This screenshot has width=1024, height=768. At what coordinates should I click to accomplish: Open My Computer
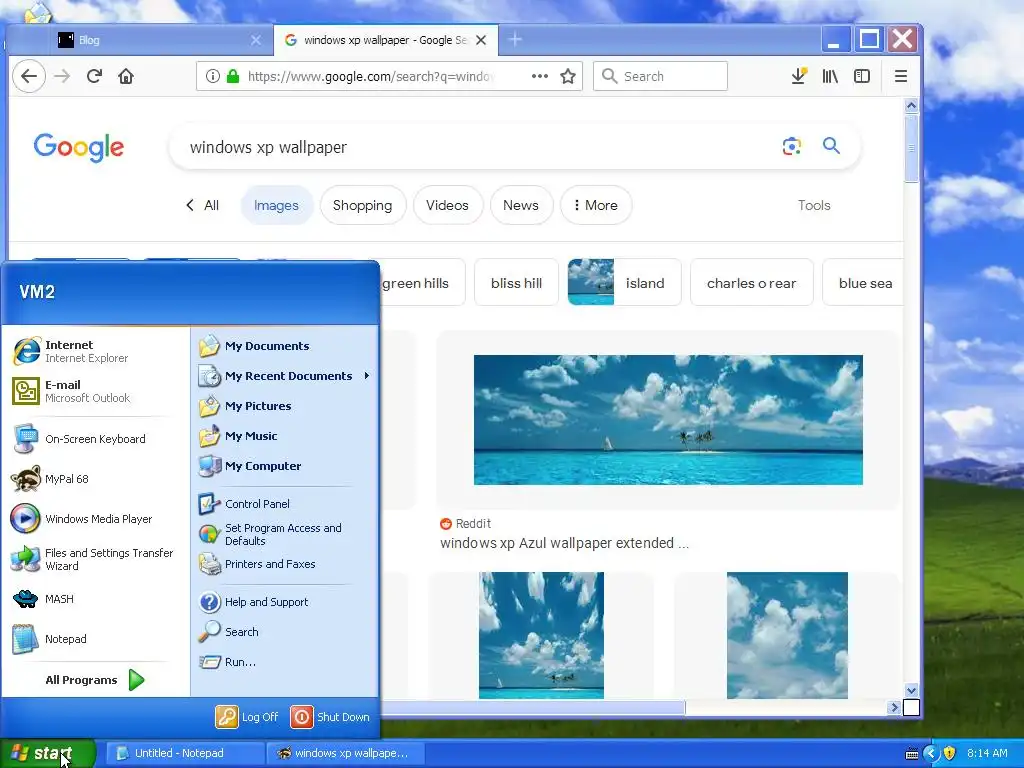coord(285,466)
